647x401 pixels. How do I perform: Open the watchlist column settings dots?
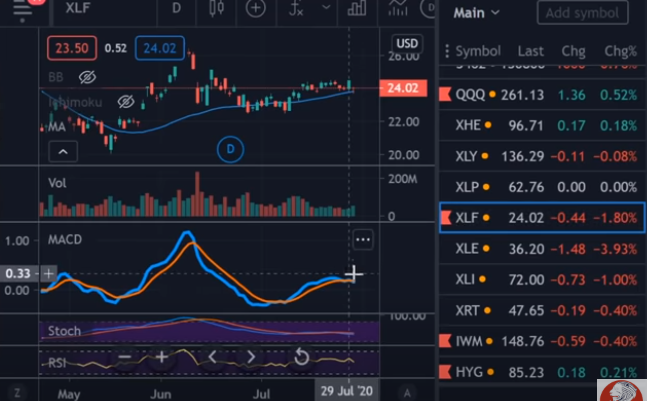(447, 51)
